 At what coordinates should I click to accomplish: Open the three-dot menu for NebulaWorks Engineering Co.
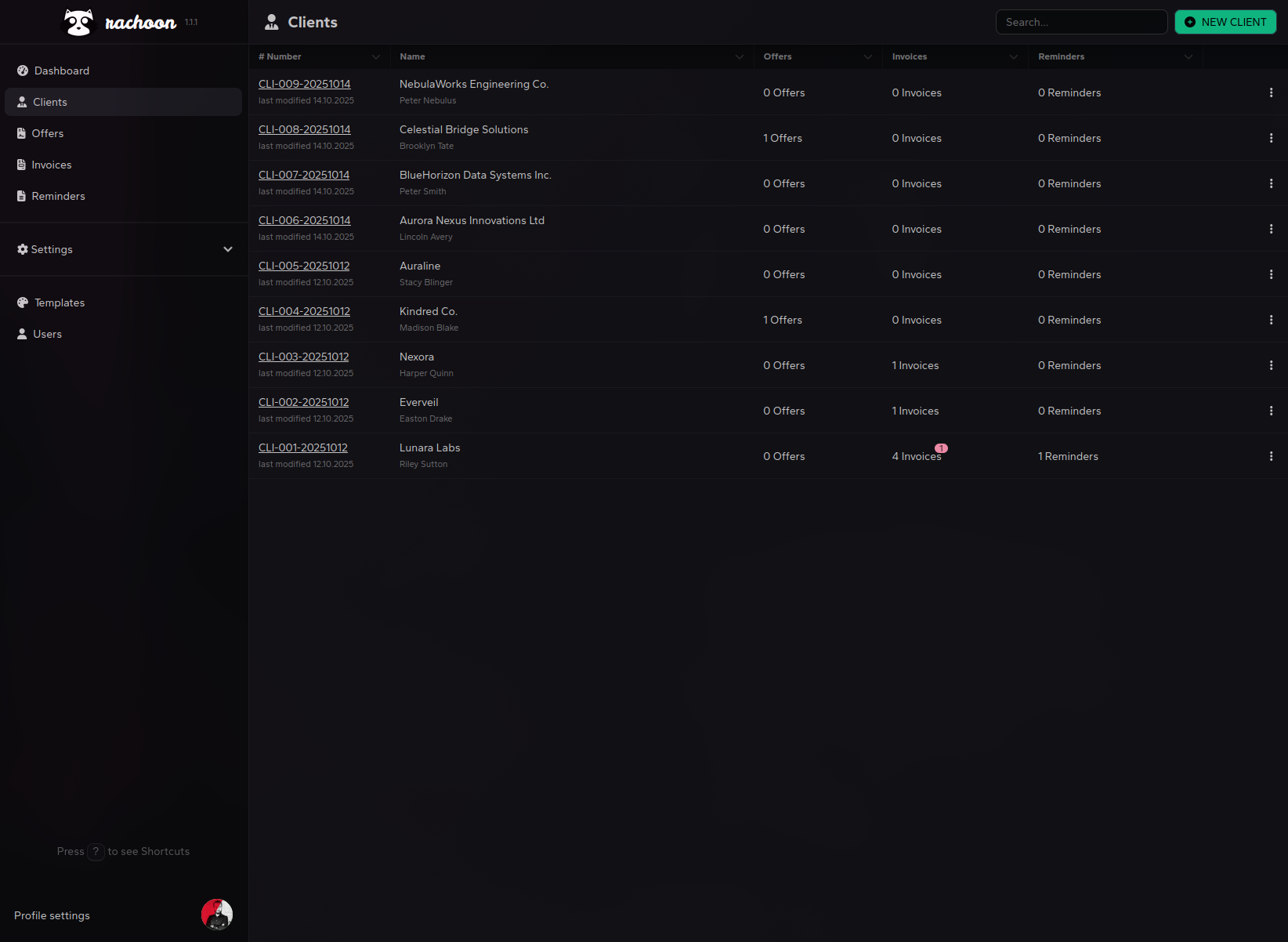(1271, 92)
